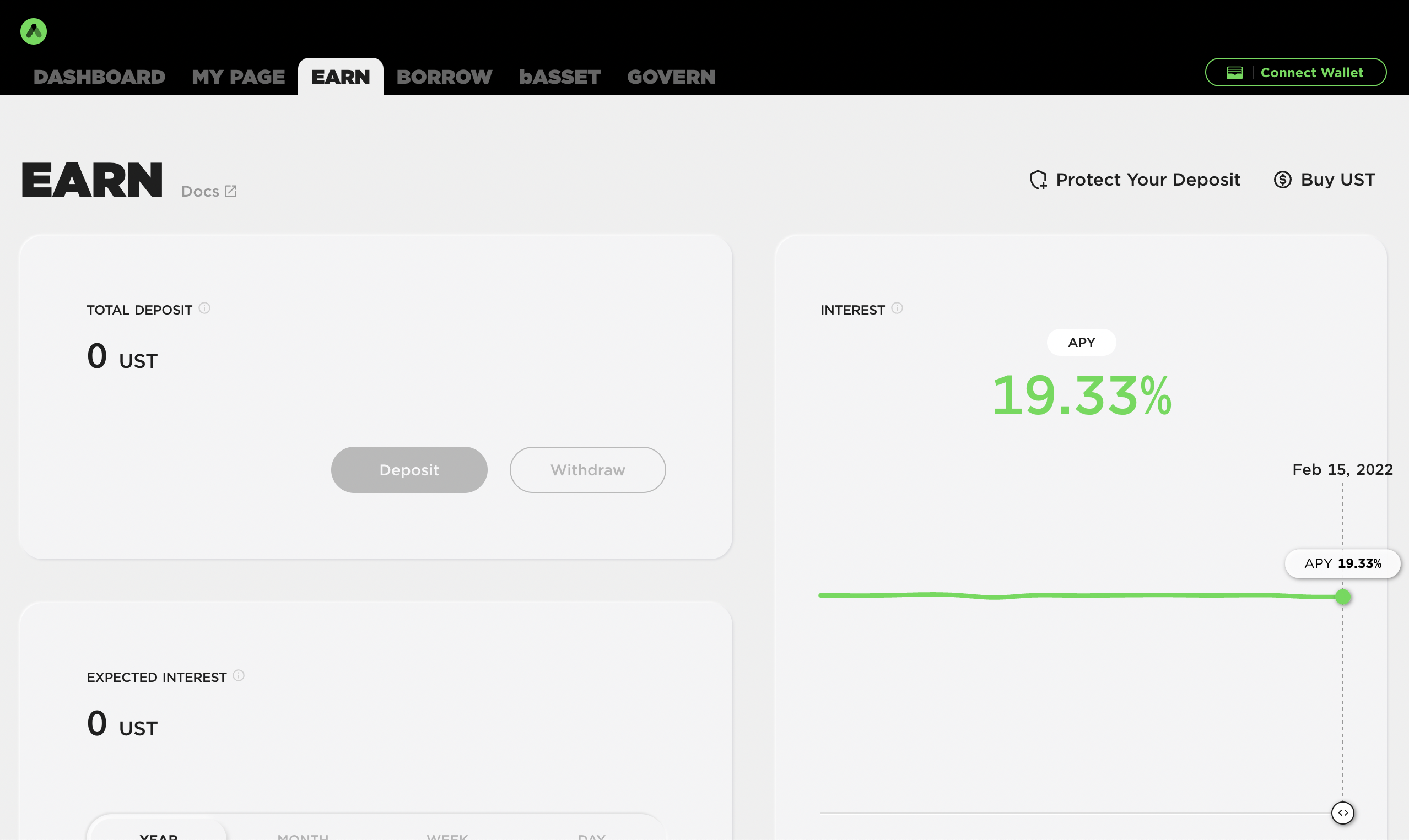
Task: Switch to the BORROW tab
Action: point(444,77)
